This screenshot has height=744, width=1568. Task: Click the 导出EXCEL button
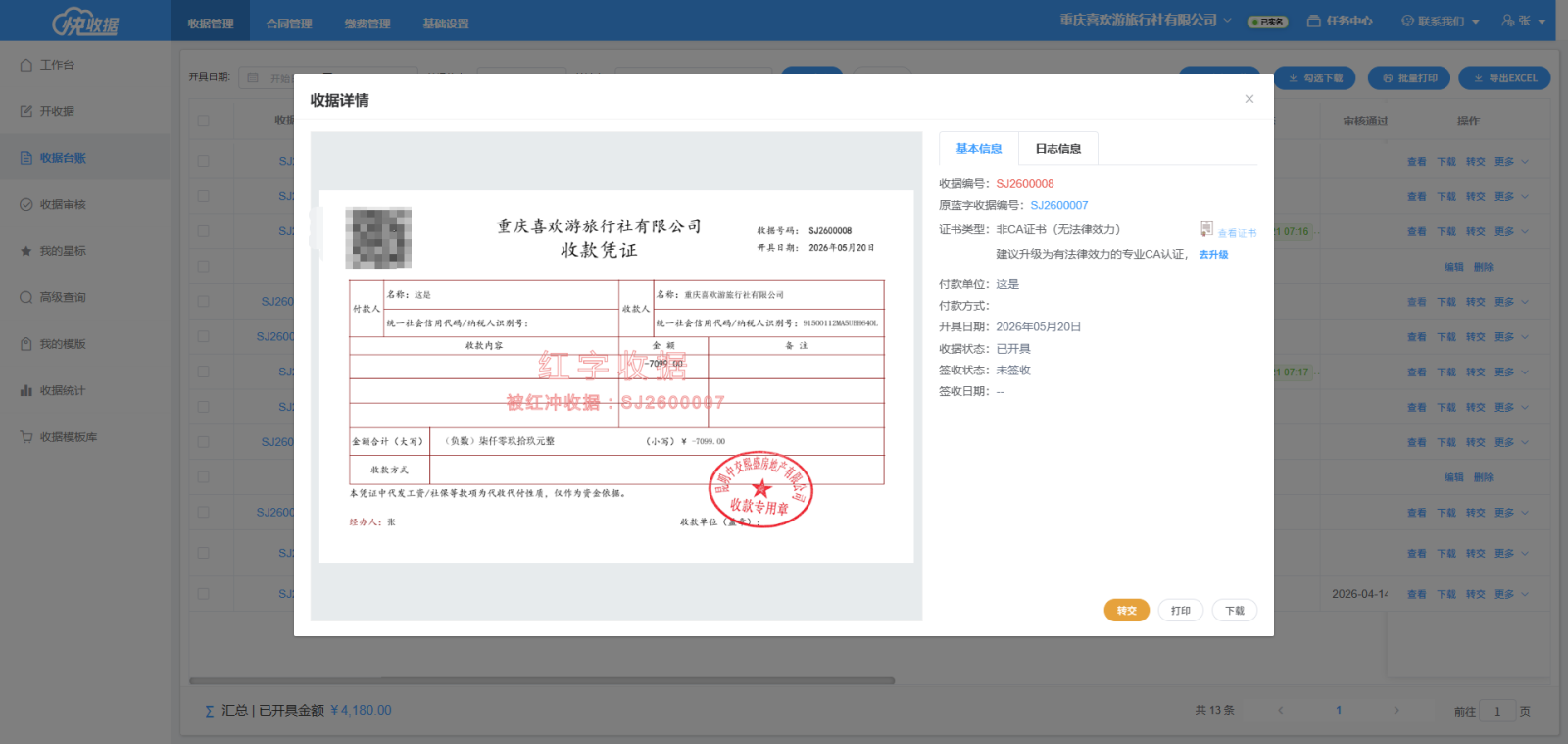tap(1504, 78)
